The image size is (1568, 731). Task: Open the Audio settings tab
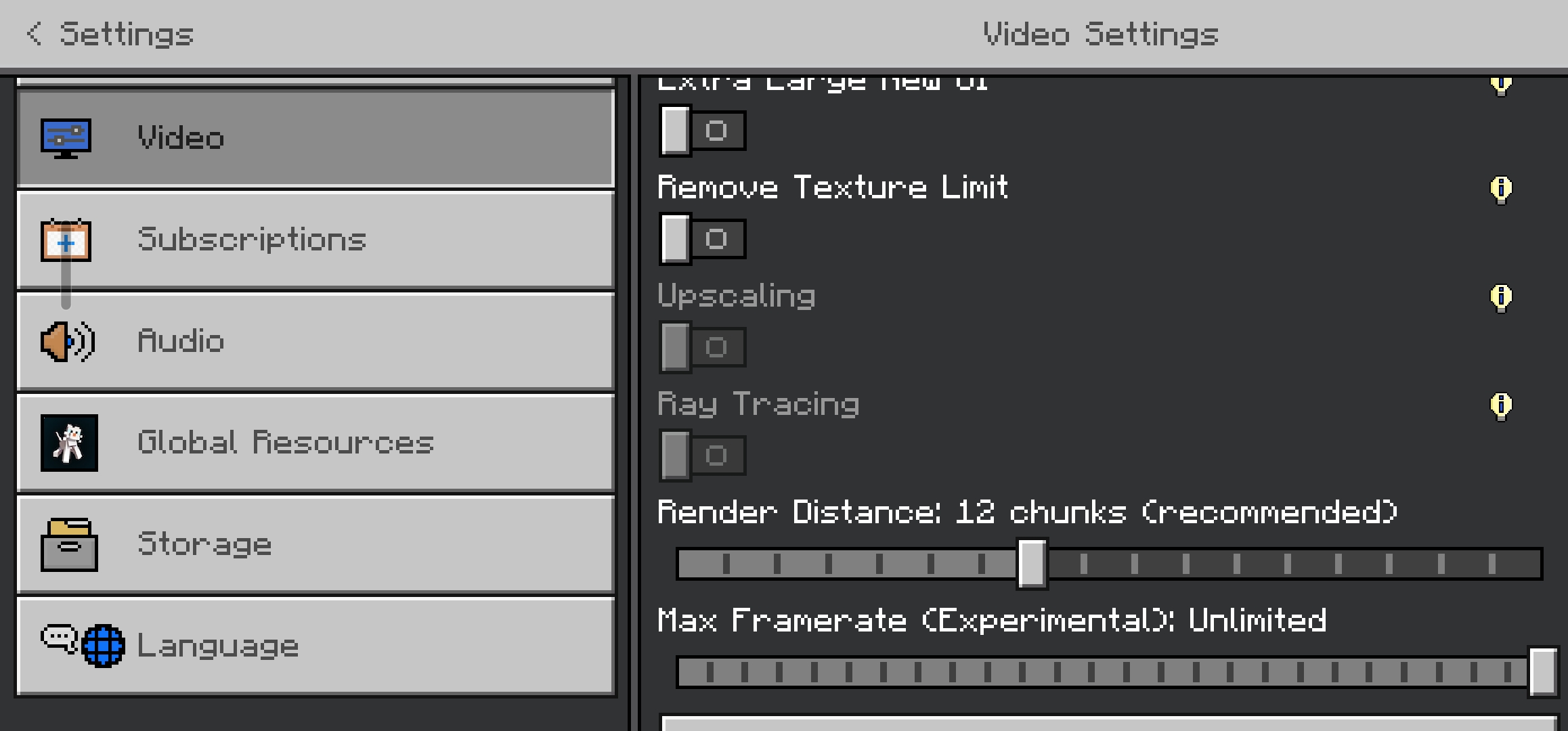[x=315, y=341]
